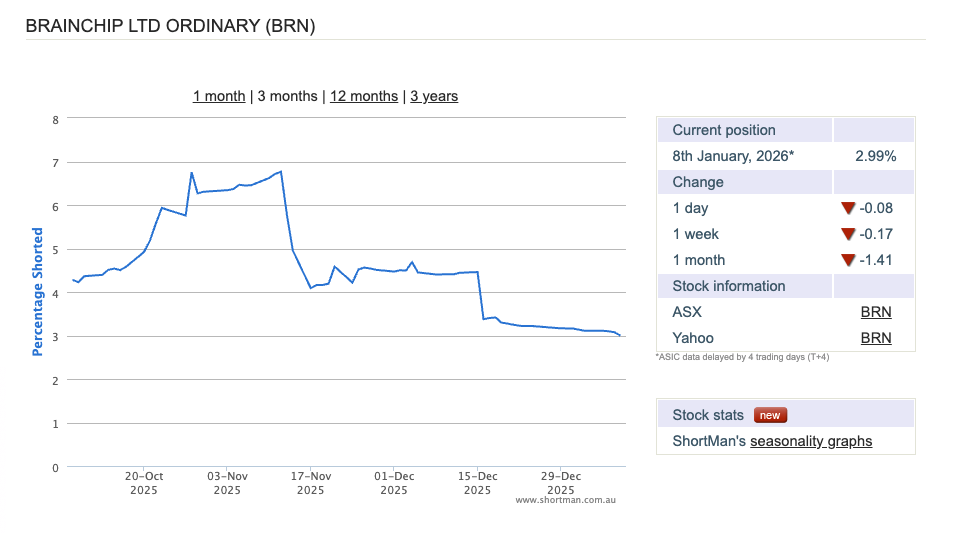Click the 15-Dec 2025 axis date label
The height and width of the screenshot is (533, 968).
(x=477, y=483)
